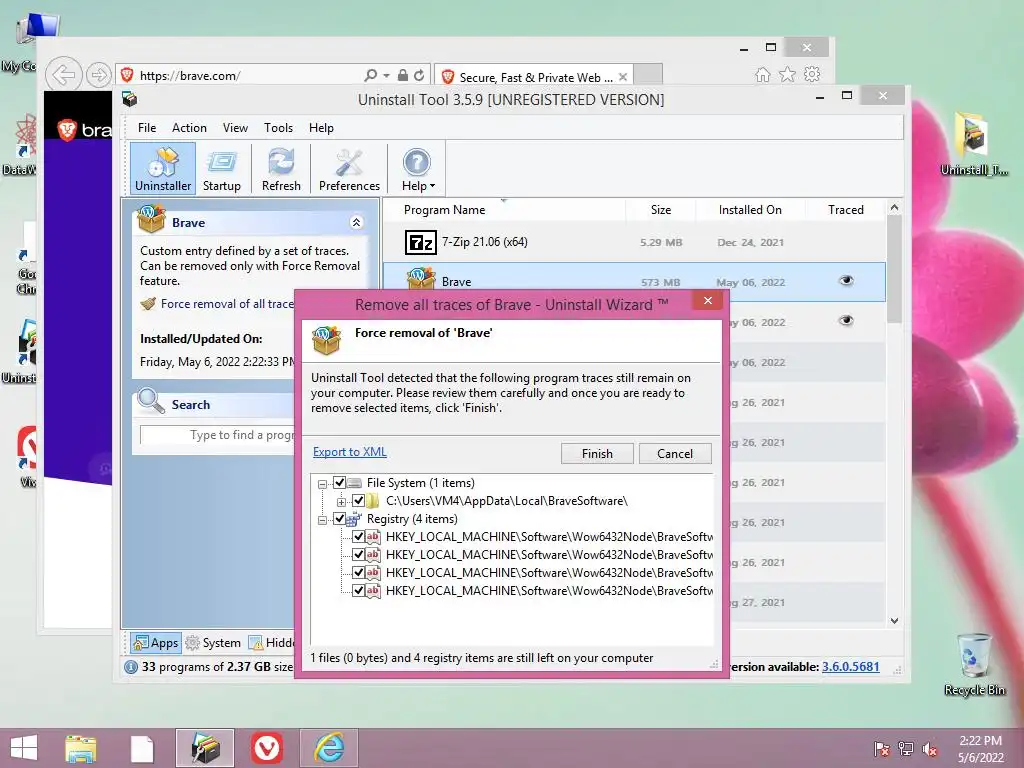Click the volume icon in system tray

click(x=930, y=748)
